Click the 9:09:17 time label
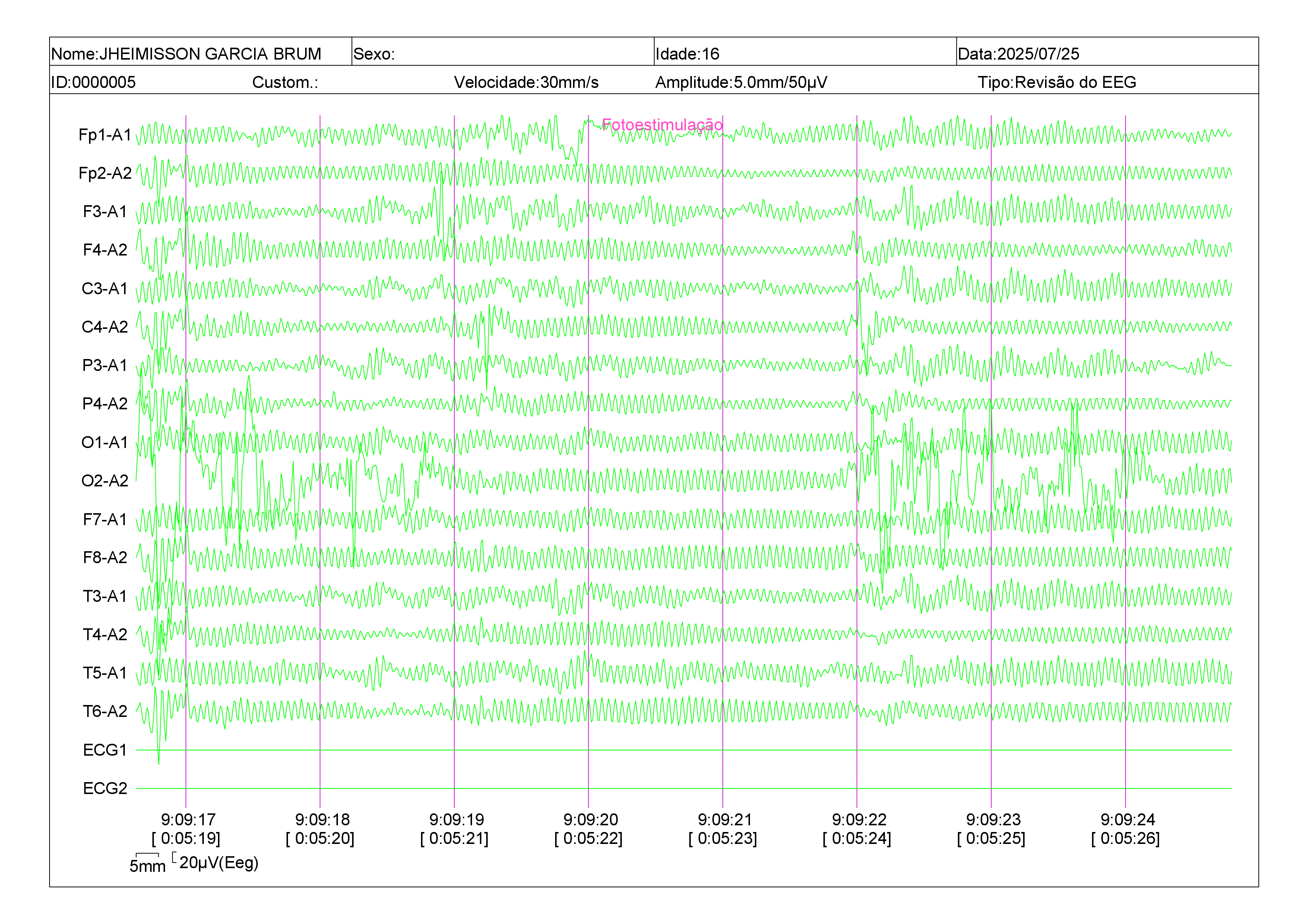 [x=188, y=820]
